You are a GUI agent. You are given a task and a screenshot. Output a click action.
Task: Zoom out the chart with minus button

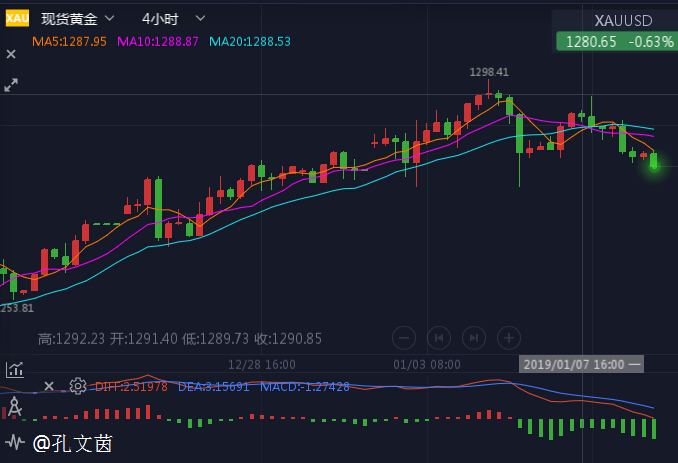tap(404, 338)
